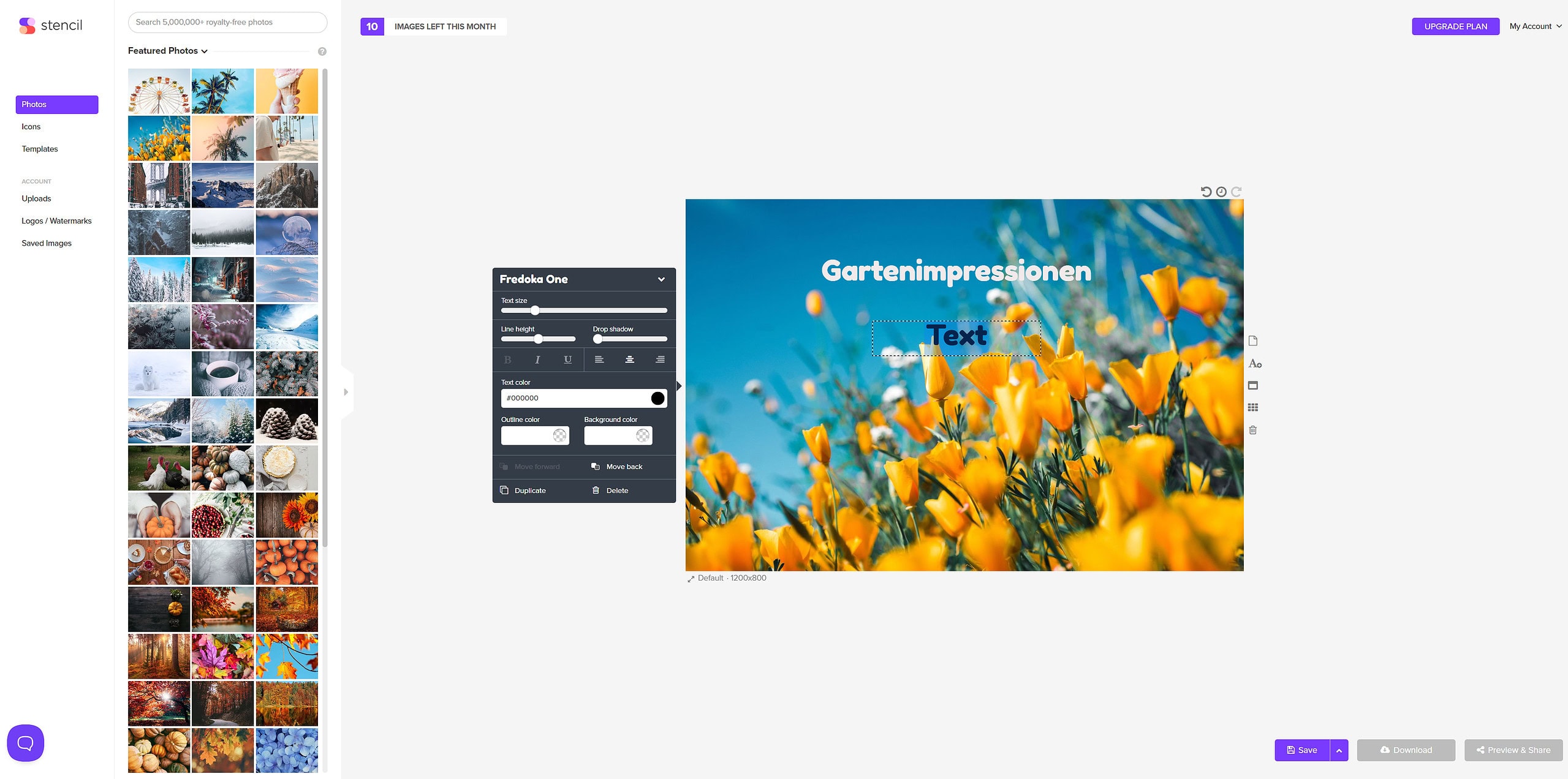Click the new blank page icon

[1253, 341]
